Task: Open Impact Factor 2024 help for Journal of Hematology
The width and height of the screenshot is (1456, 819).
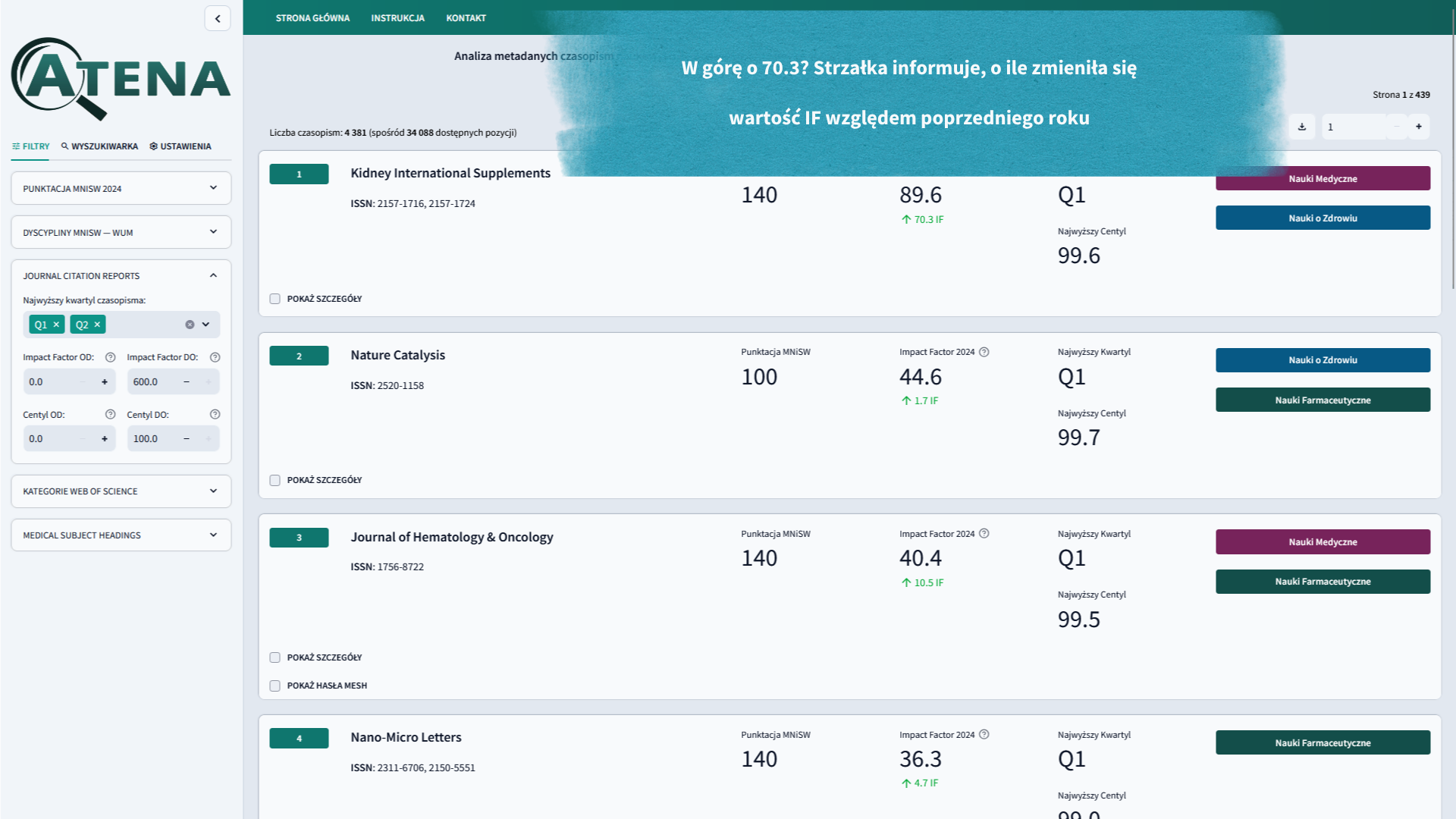Action: tap(984, 533)
